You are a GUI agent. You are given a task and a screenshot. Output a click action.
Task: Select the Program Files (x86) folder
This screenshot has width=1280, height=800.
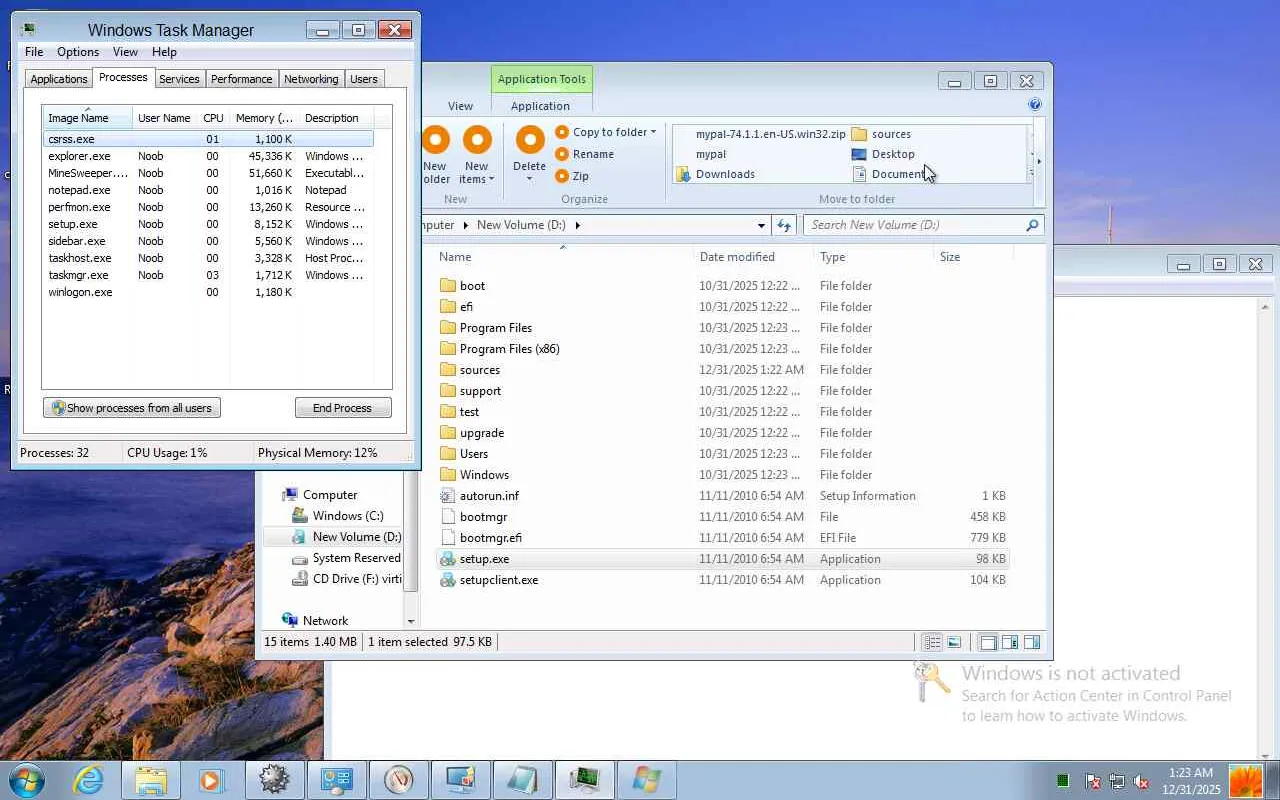coord(500,349)
